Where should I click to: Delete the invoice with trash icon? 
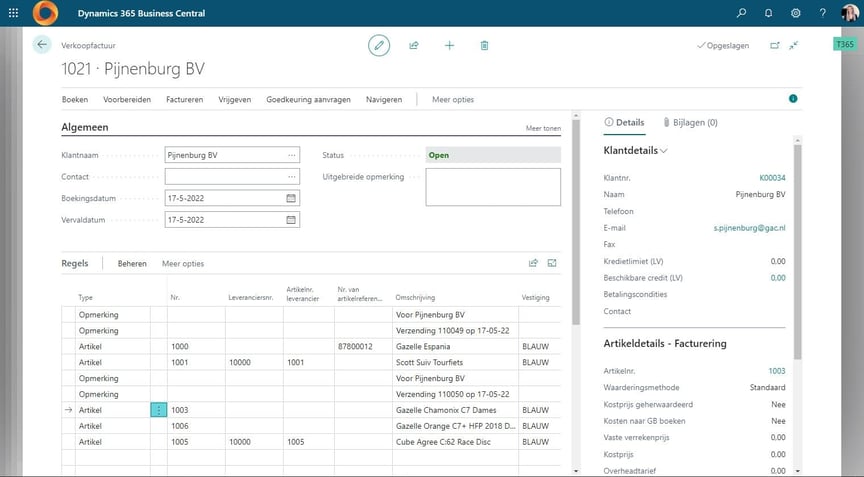coord(484,45)
